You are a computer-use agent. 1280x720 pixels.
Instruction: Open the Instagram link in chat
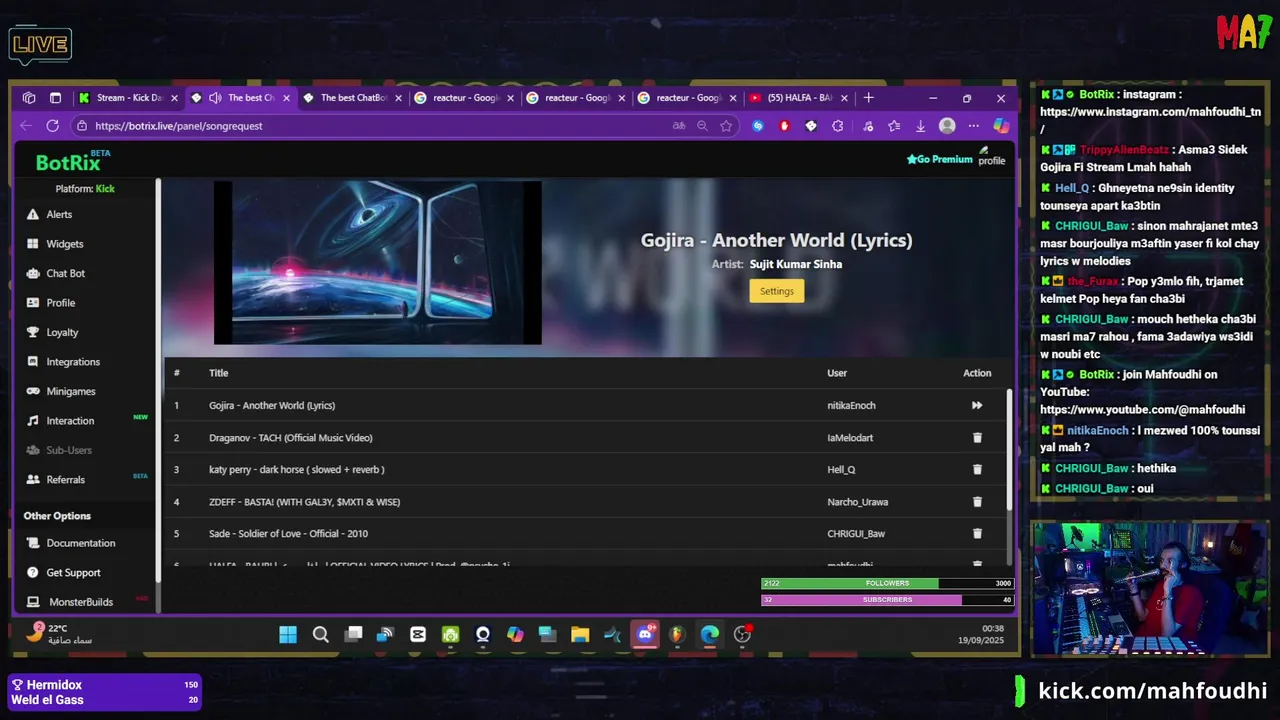pos(1150,112)
